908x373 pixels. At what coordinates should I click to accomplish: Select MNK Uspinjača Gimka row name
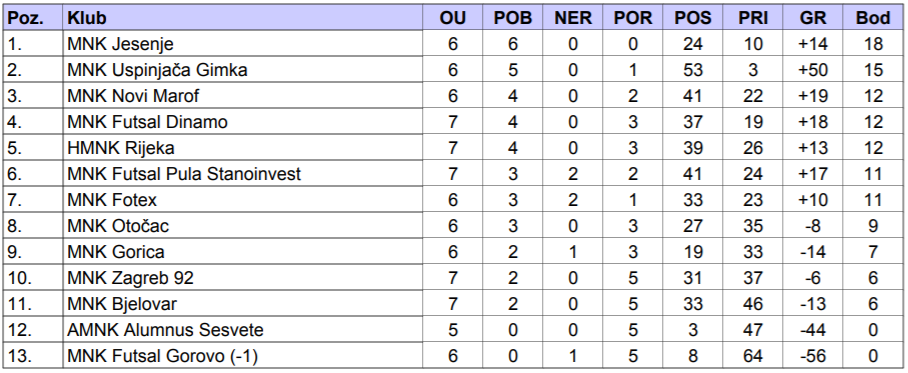[x=243, y=70]
